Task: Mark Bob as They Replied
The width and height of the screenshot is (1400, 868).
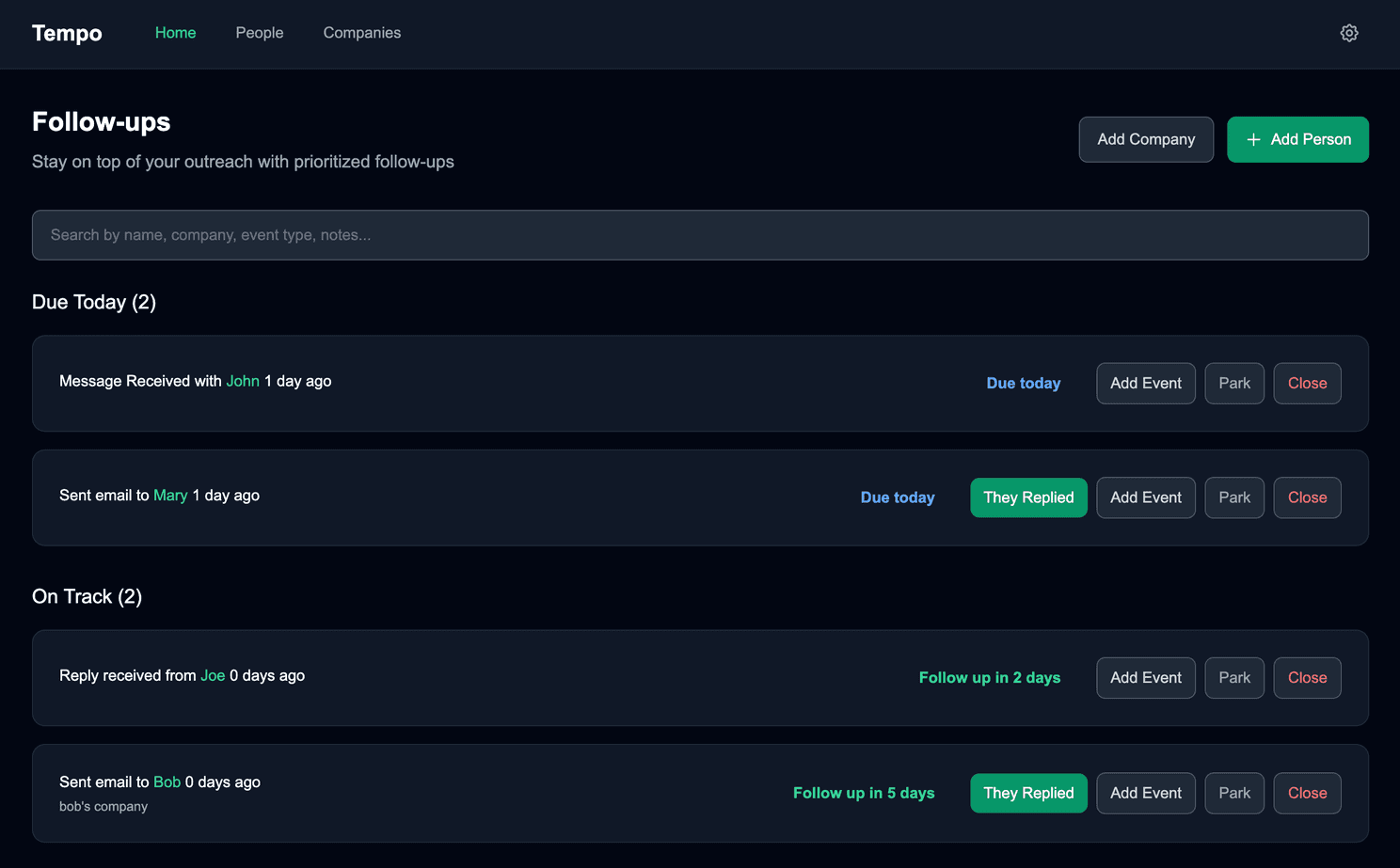Action: point(1027,793)
